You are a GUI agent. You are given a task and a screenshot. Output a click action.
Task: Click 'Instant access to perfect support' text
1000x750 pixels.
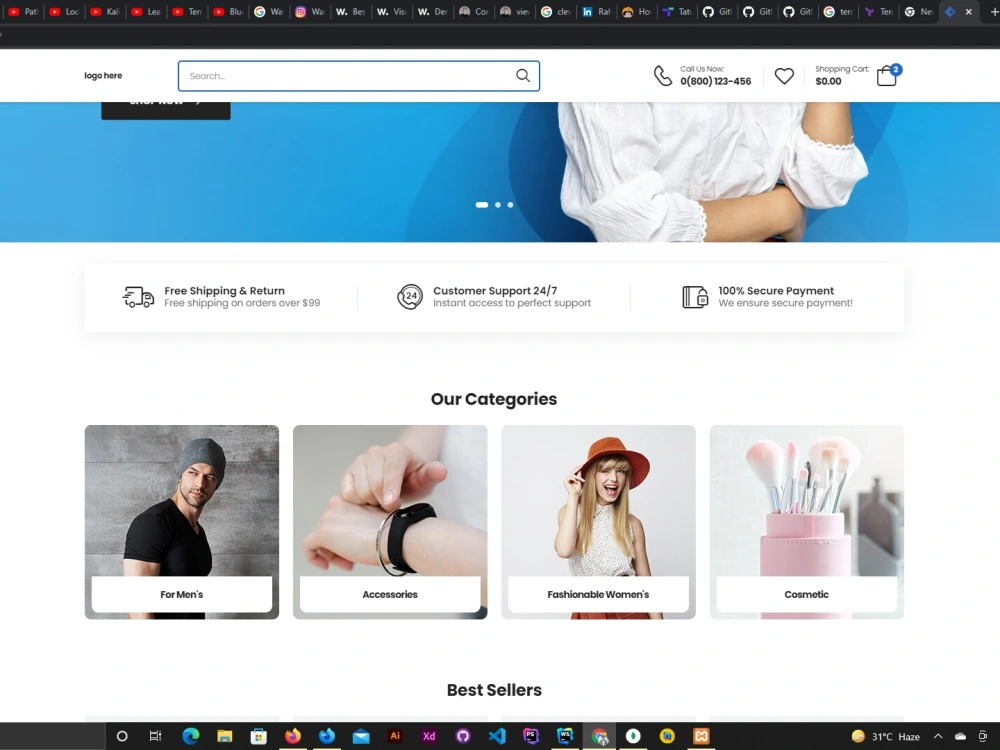[x=512, y=303]
